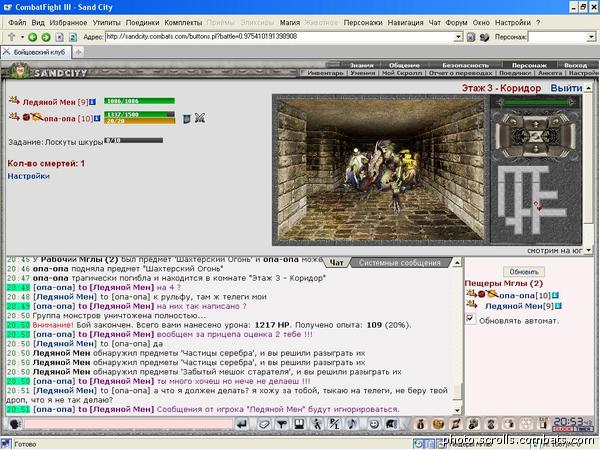Open the Поединки menu

tap(142, 23)
